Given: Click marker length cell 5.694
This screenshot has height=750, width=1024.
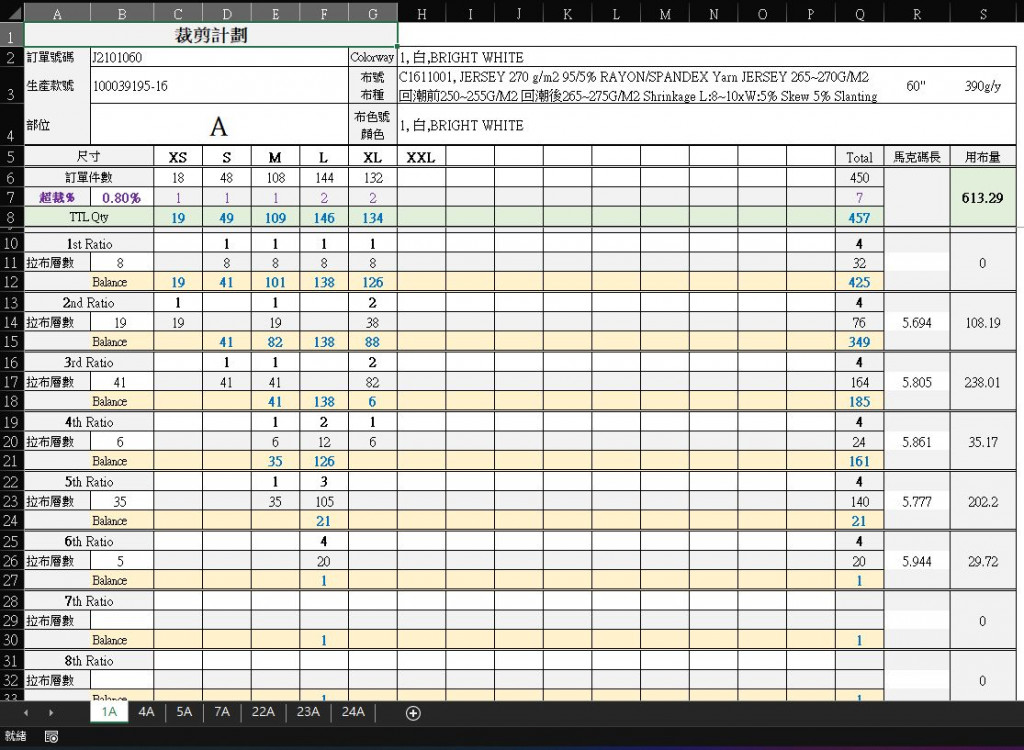Looking at the screenshot, I should [917, 322].
